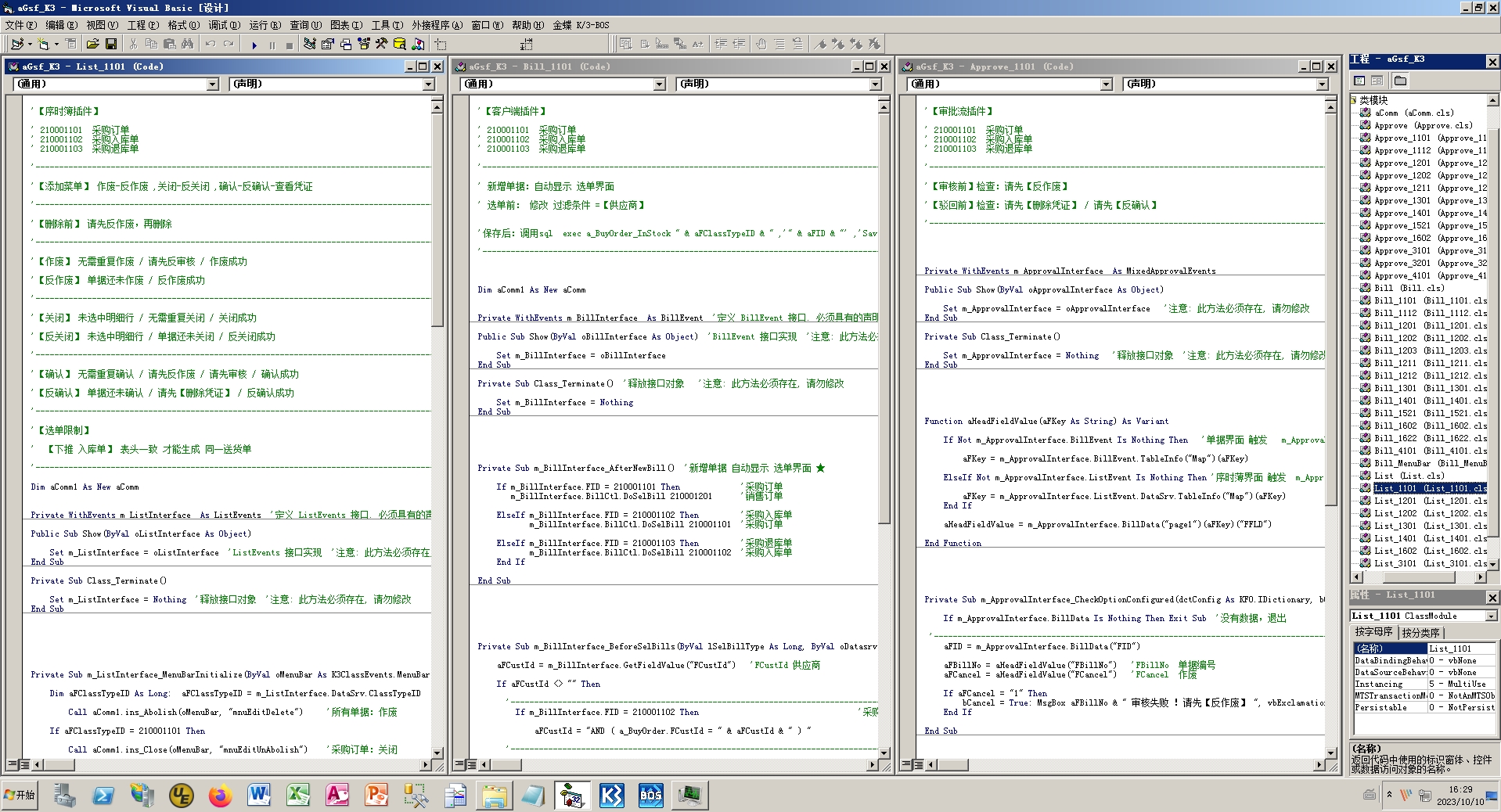Expand the Instancing property dropdown value

click(1461, 684)
